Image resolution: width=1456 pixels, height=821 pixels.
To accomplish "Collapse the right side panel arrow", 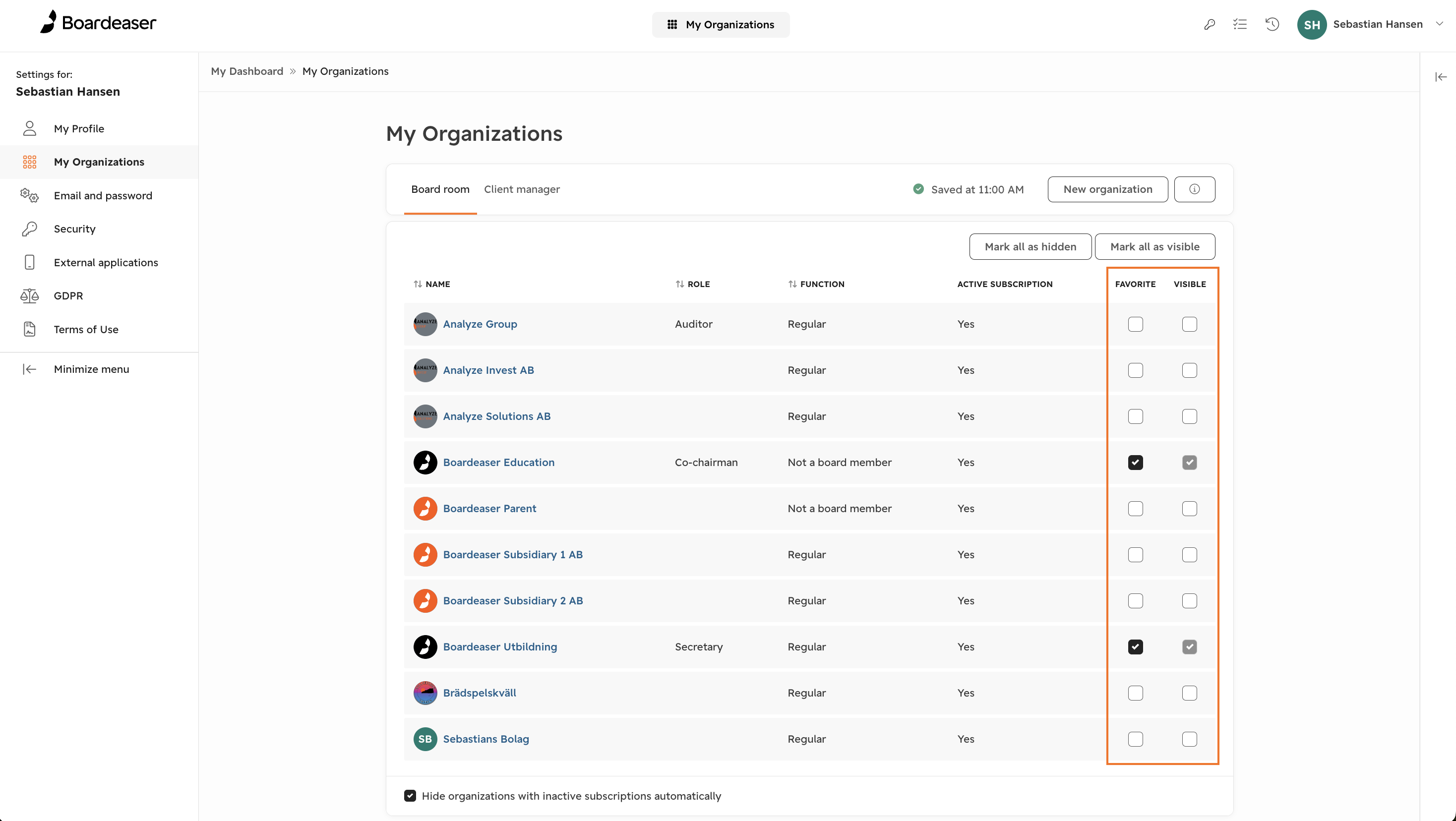I will (x=1441, y=77).
